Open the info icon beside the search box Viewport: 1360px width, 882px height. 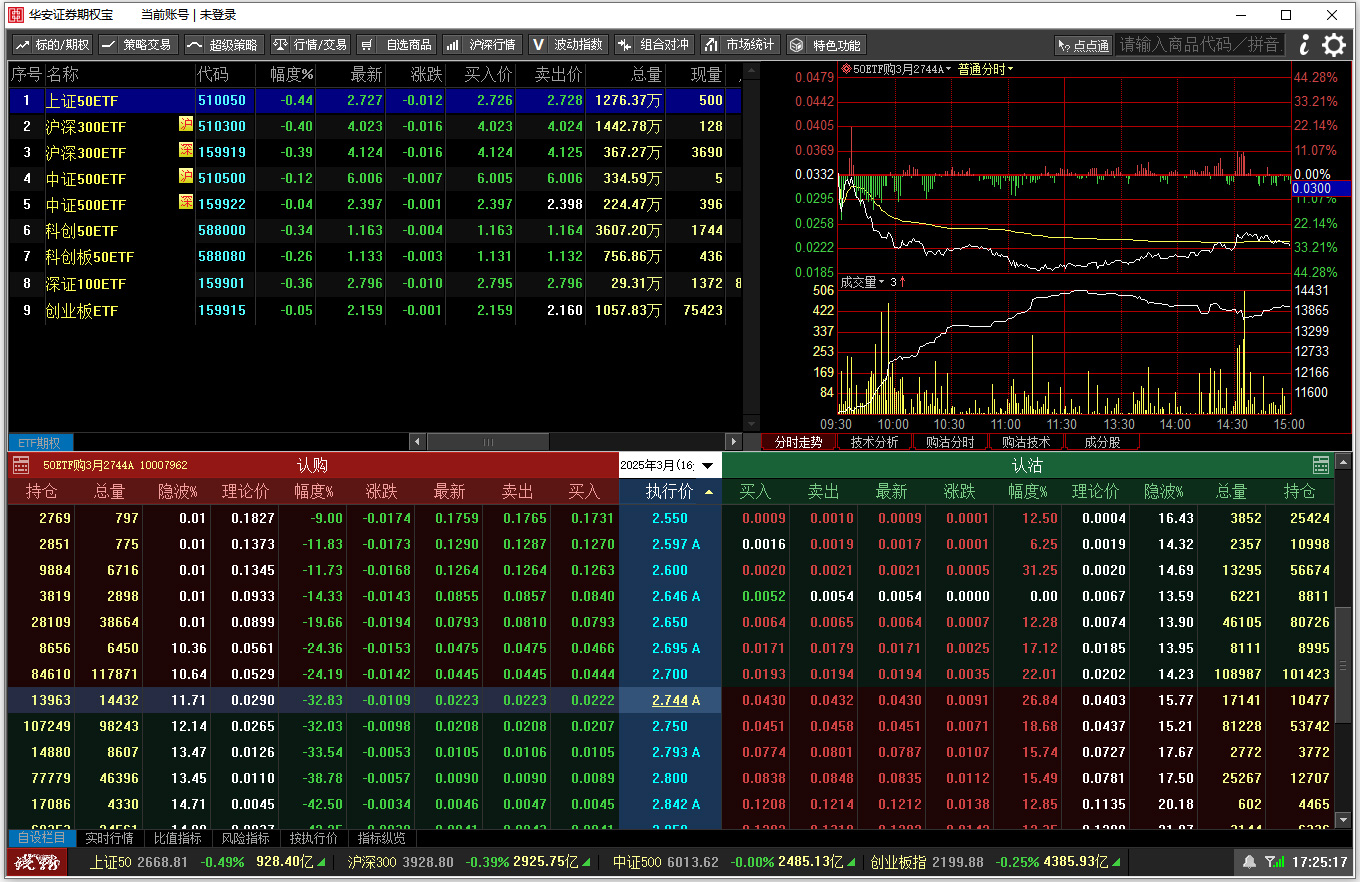pos(1304,45)
